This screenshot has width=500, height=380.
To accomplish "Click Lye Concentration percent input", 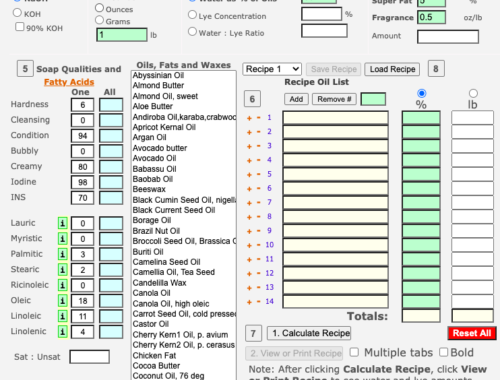I will coord(322,14).
